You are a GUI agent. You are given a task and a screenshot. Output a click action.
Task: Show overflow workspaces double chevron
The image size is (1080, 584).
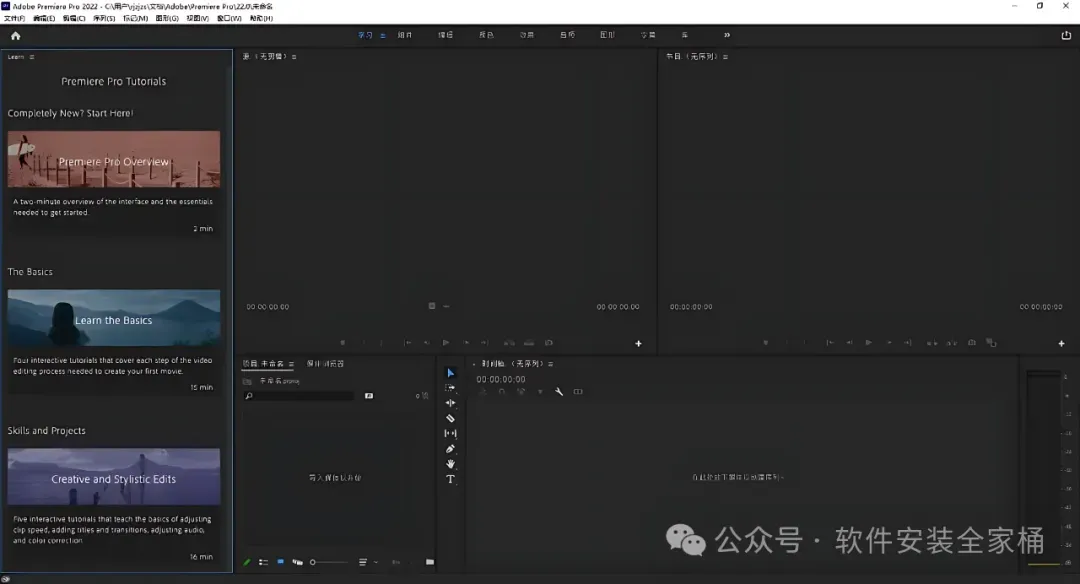[x=727, y=35]
